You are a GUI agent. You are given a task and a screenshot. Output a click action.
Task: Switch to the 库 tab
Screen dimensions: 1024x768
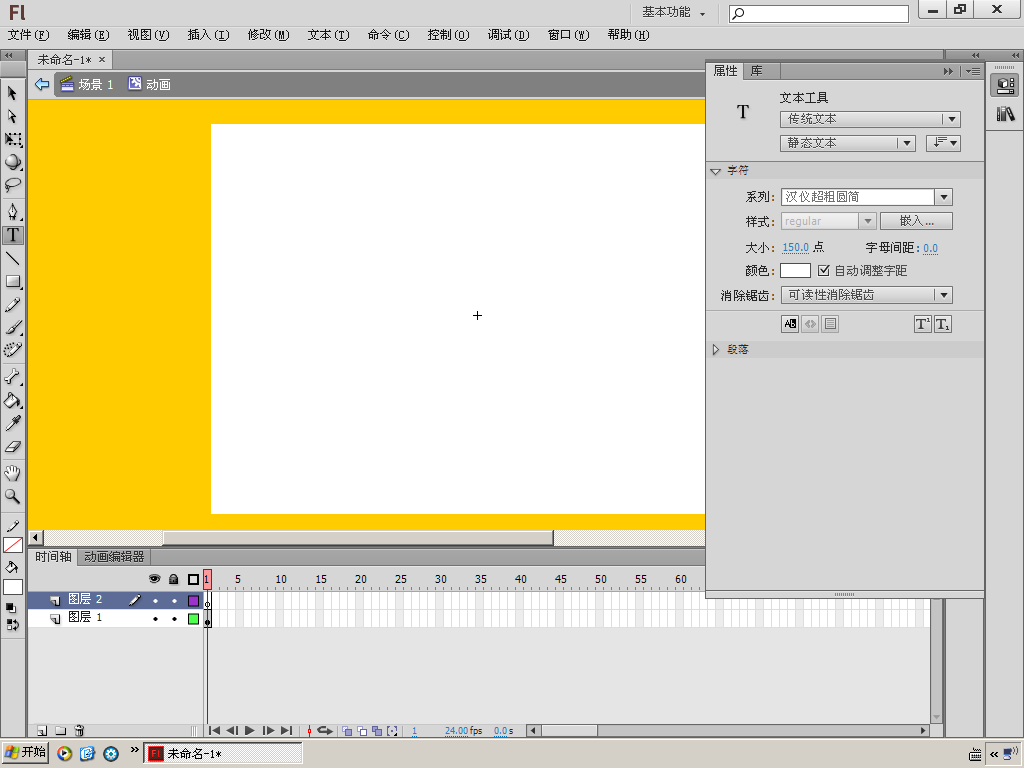click(756, 71)
